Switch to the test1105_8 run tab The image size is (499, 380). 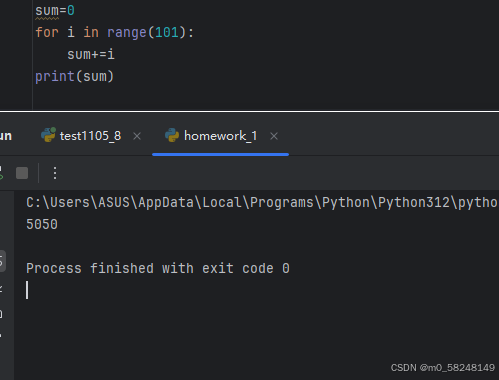[x=90, y=136]
